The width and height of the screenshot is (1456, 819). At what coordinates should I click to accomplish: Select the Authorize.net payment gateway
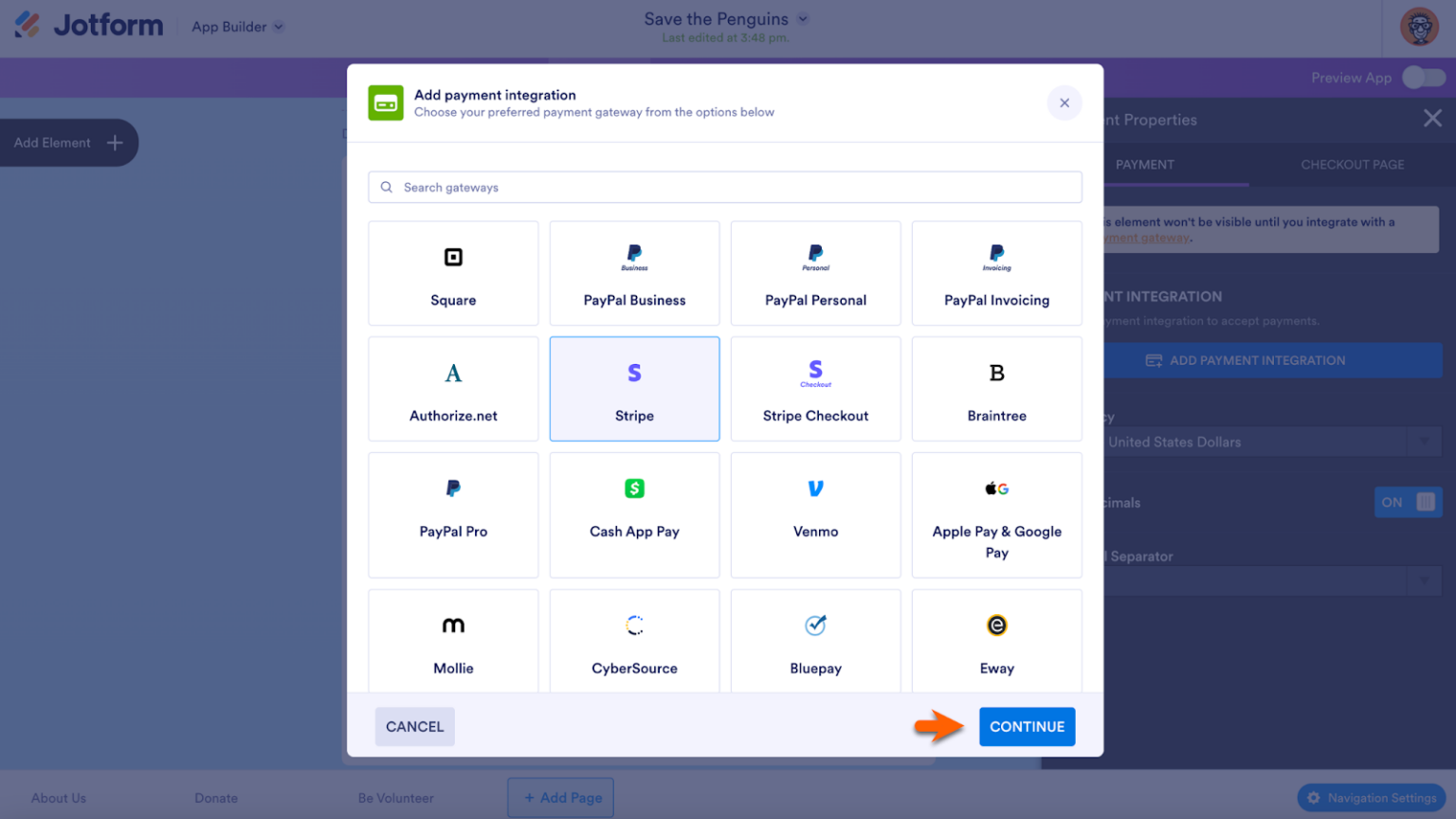coord(453,389)
